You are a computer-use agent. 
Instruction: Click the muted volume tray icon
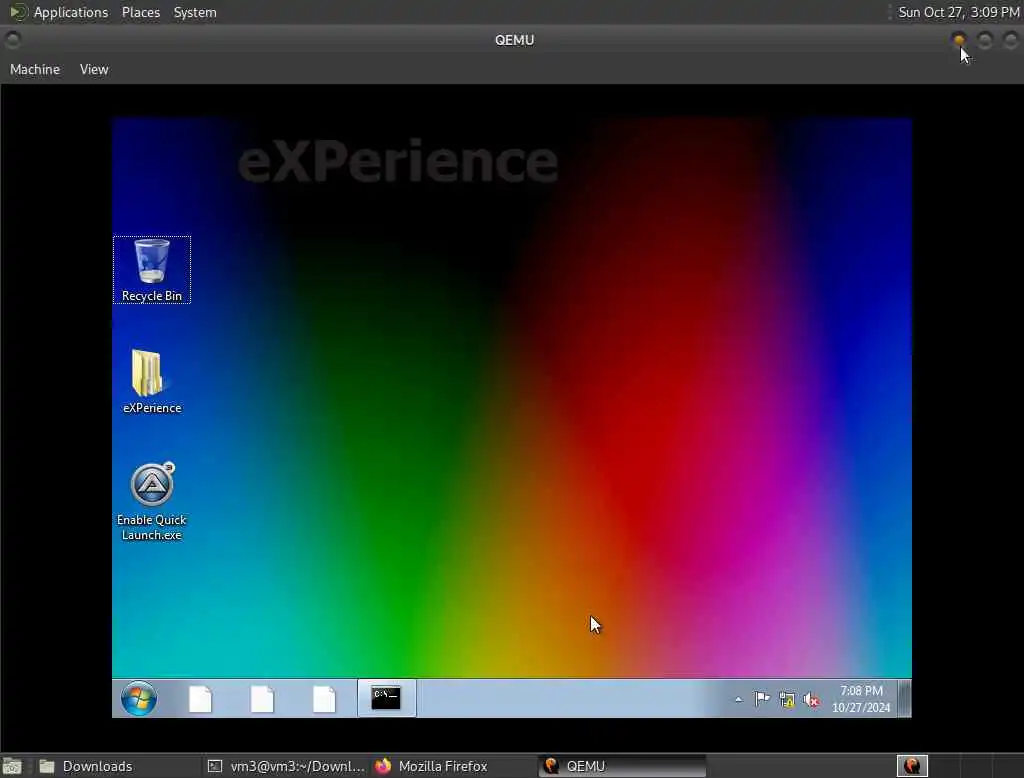[x=811, y=700]
